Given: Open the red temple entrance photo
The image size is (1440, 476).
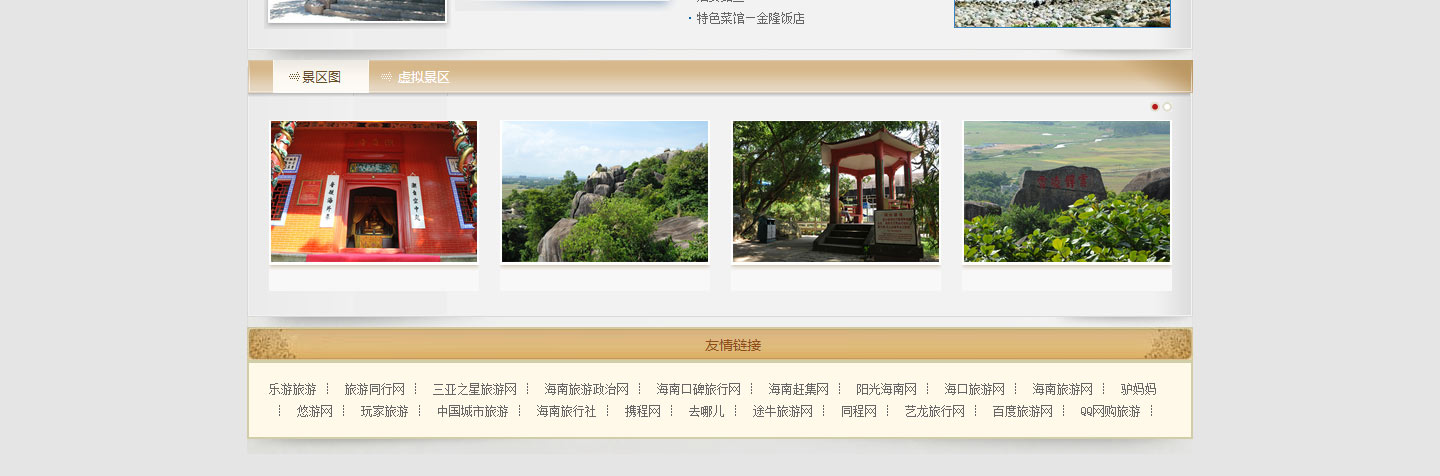Looking at the screenshot, I should tap(374, 192).
